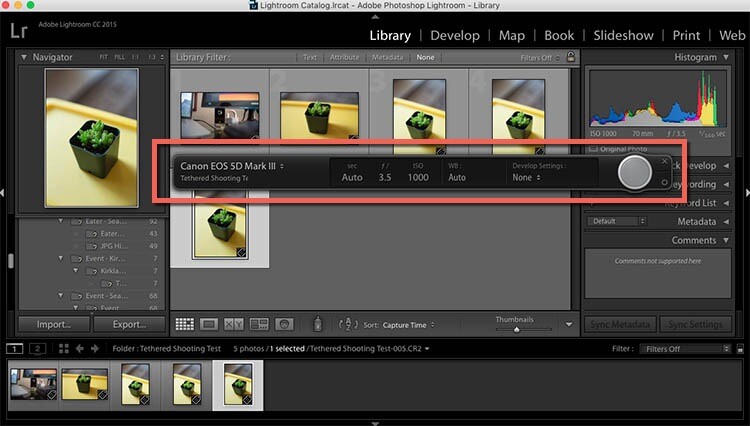Switch to Grid view in toolbar
Viewport: 750px width, 426px height.
(184, 324)
